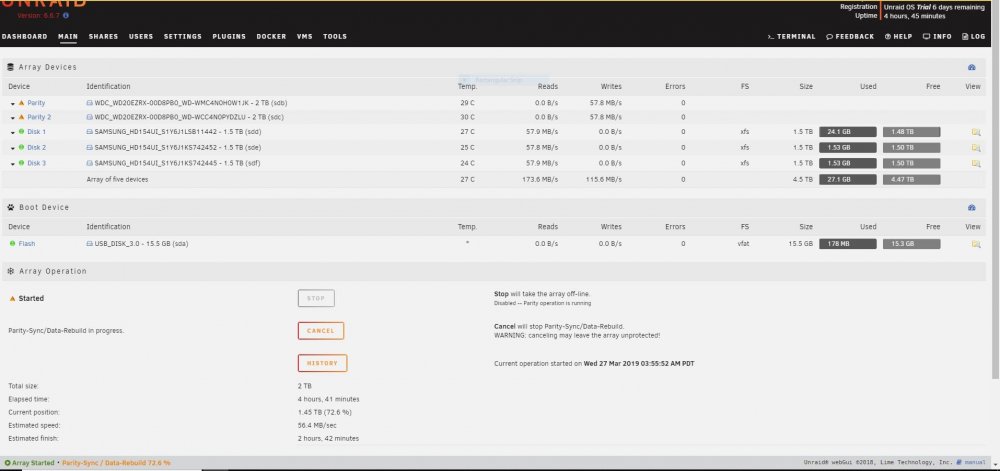Open the Parity device link

[x=36, y=103]
